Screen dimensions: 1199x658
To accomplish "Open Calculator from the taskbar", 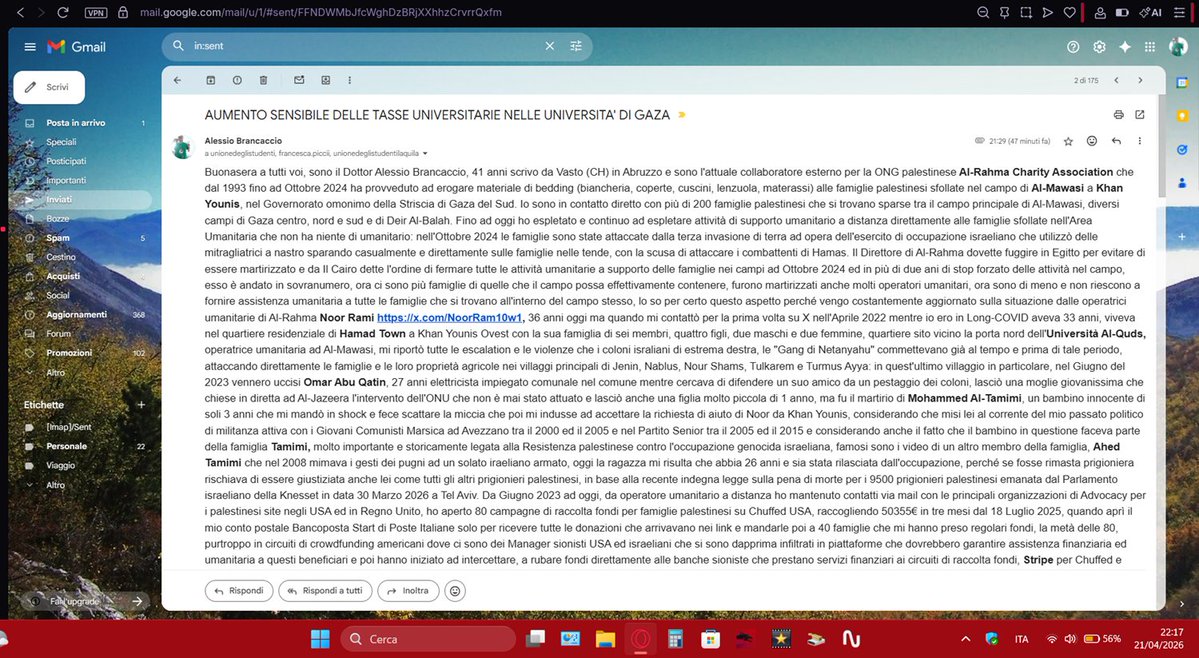I will (x=675, y=639).
